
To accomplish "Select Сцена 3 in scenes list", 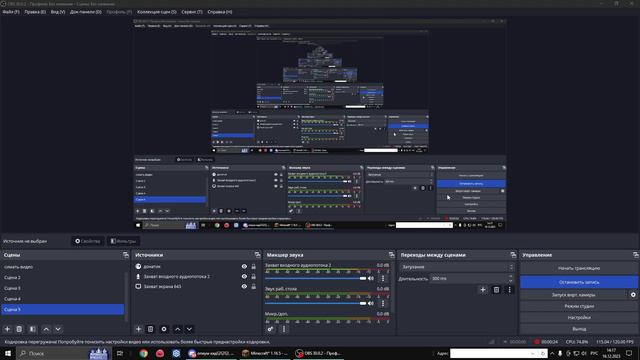I will tap(62, 288).
